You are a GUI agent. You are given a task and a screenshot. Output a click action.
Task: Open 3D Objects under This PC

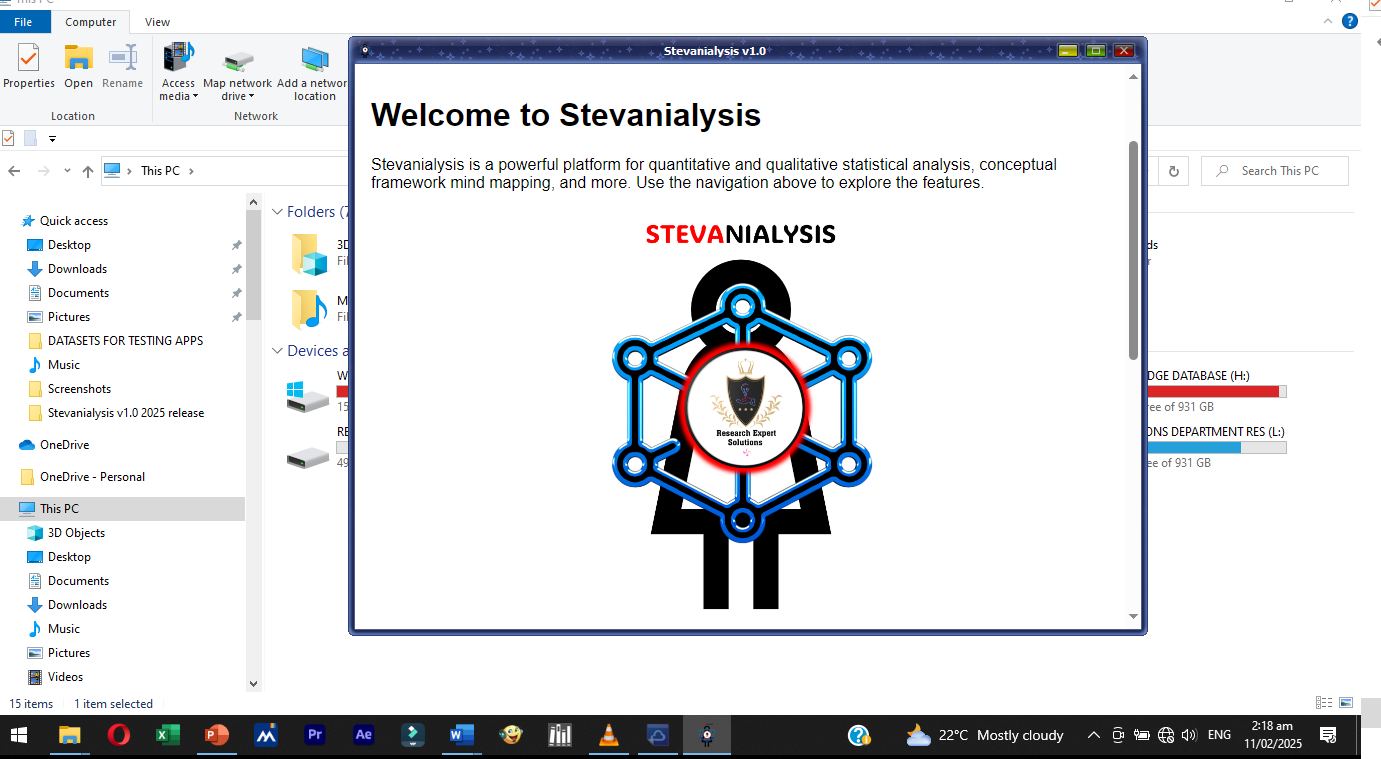(x=76, y=533)
